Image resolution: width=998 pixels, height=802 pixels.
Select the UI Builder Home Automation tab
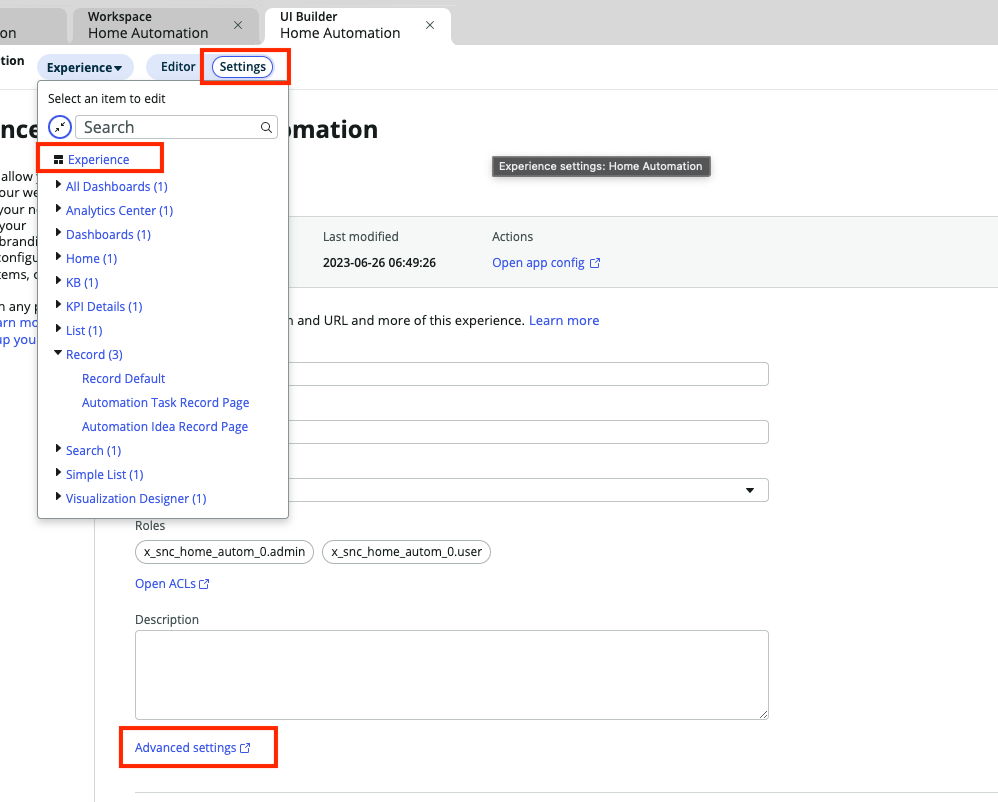(340, 25)
